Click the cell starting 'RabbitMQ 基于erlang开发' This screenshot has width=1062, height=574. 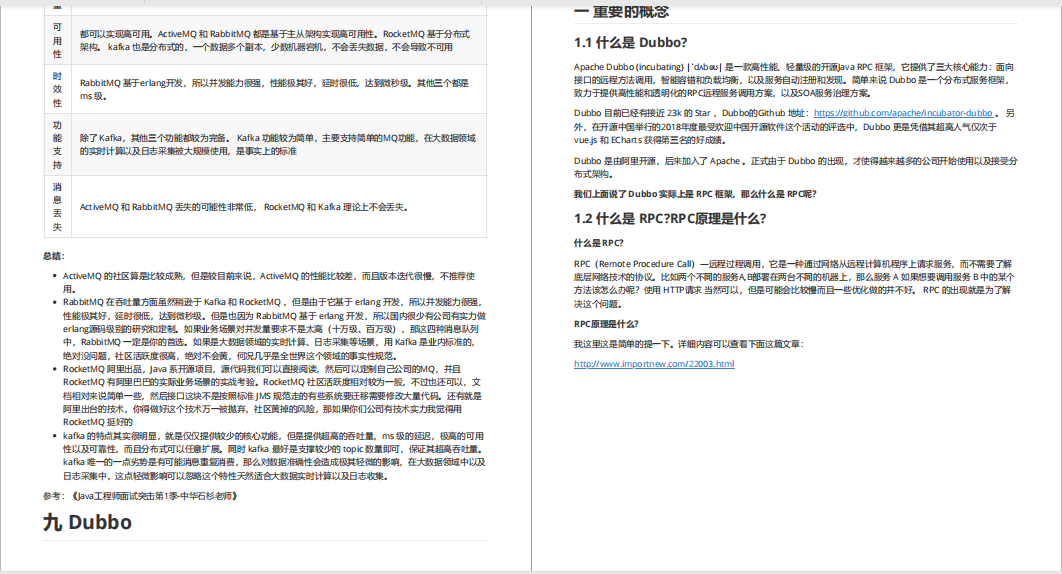(x=278, y=89)
